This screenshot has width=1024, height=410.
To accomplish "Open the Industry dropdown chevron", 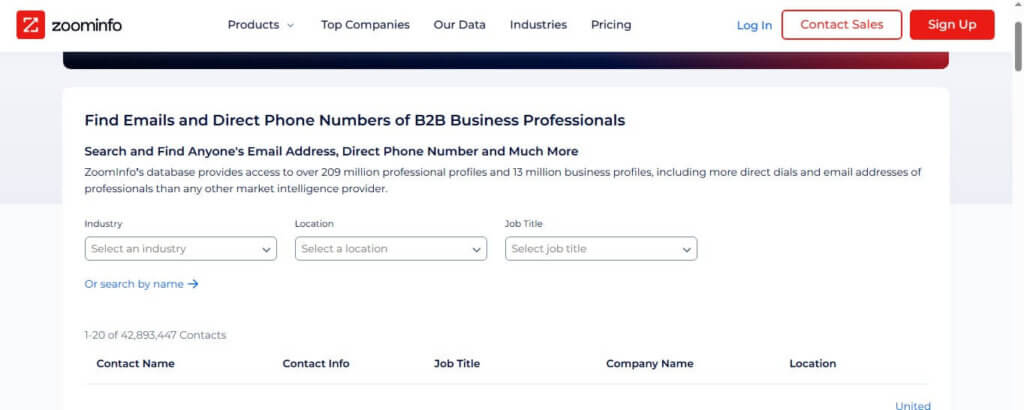I will click(266, 249).
